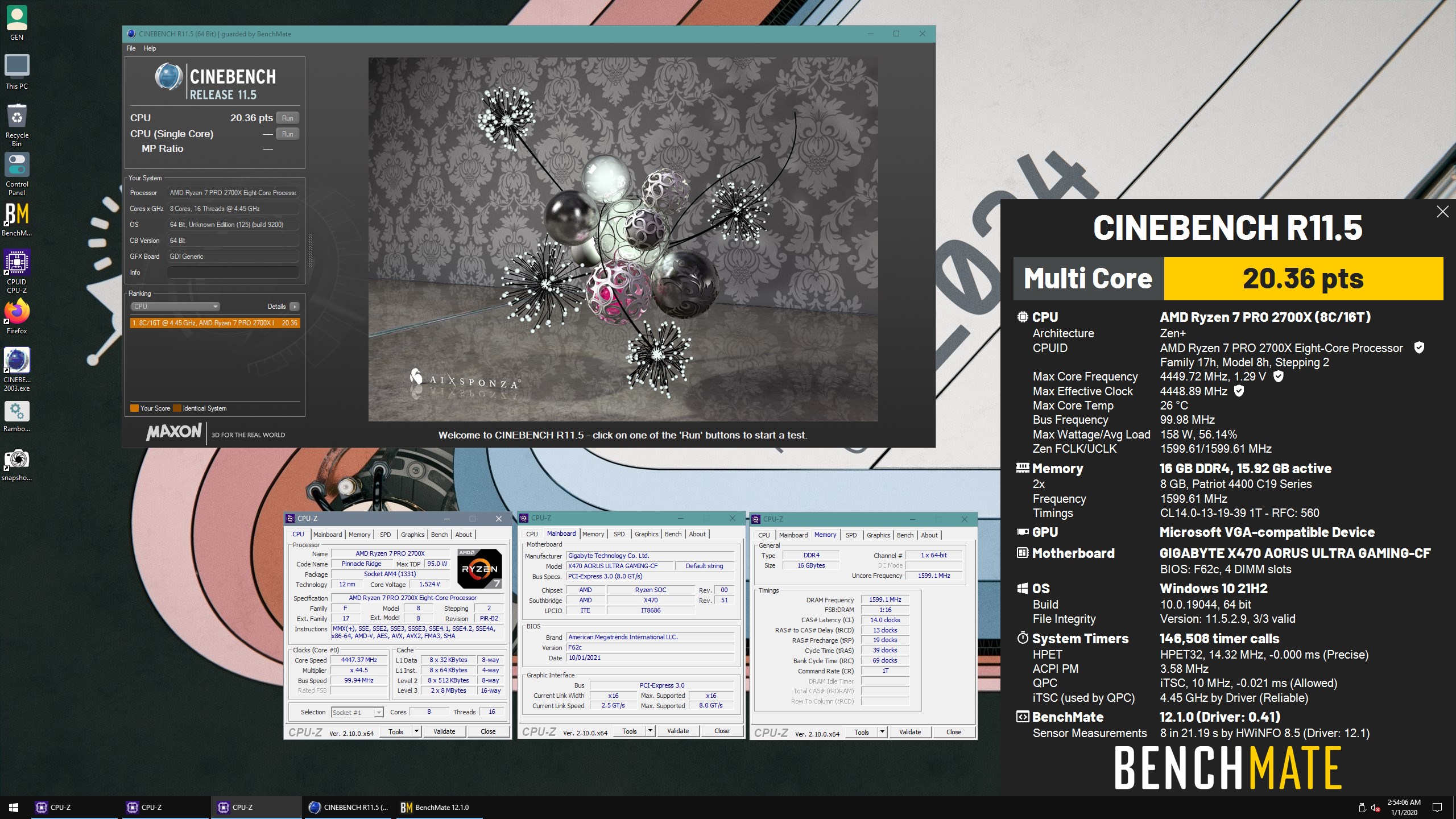The height and width of the screenshot is (819, 1456).
Task: Switch to third CPU-Z taskbar item
Action: click(x=257, y=807)
